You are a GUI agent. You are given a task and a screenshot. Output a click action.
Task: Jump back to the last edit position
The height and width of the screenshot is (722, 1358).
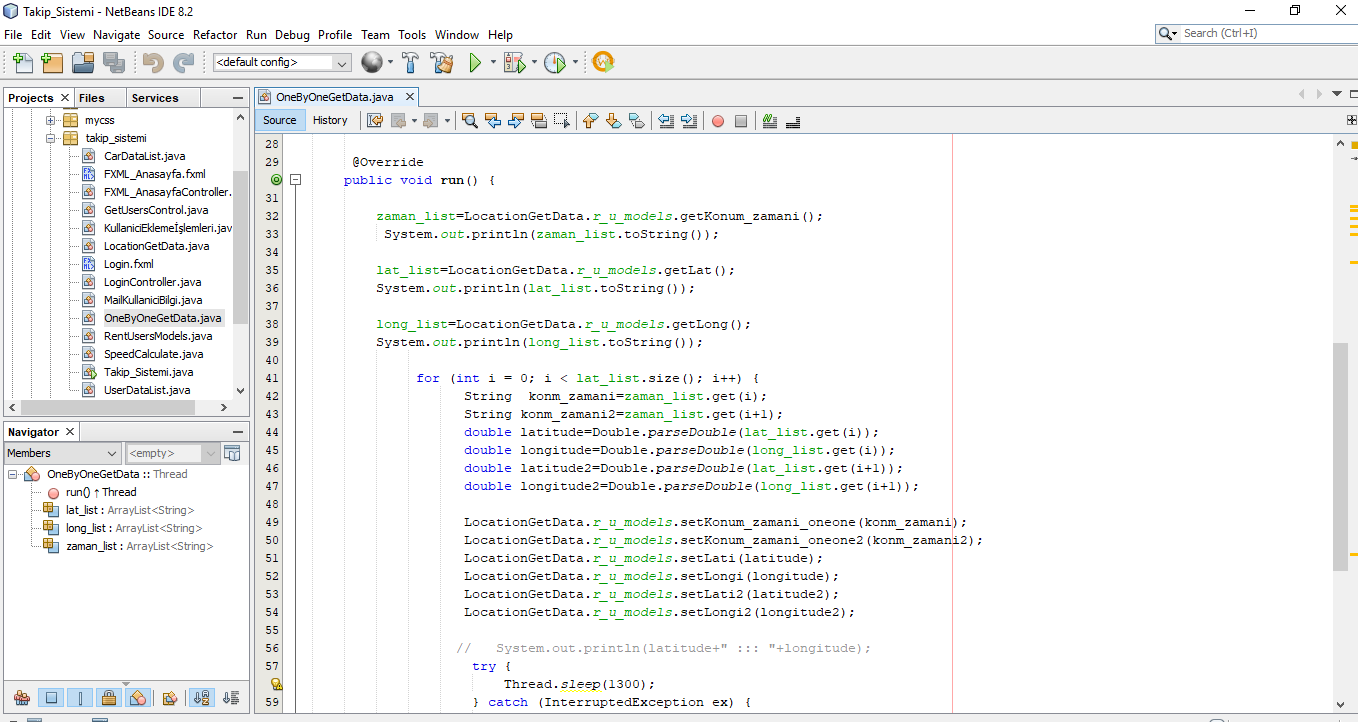pos(376,120)
